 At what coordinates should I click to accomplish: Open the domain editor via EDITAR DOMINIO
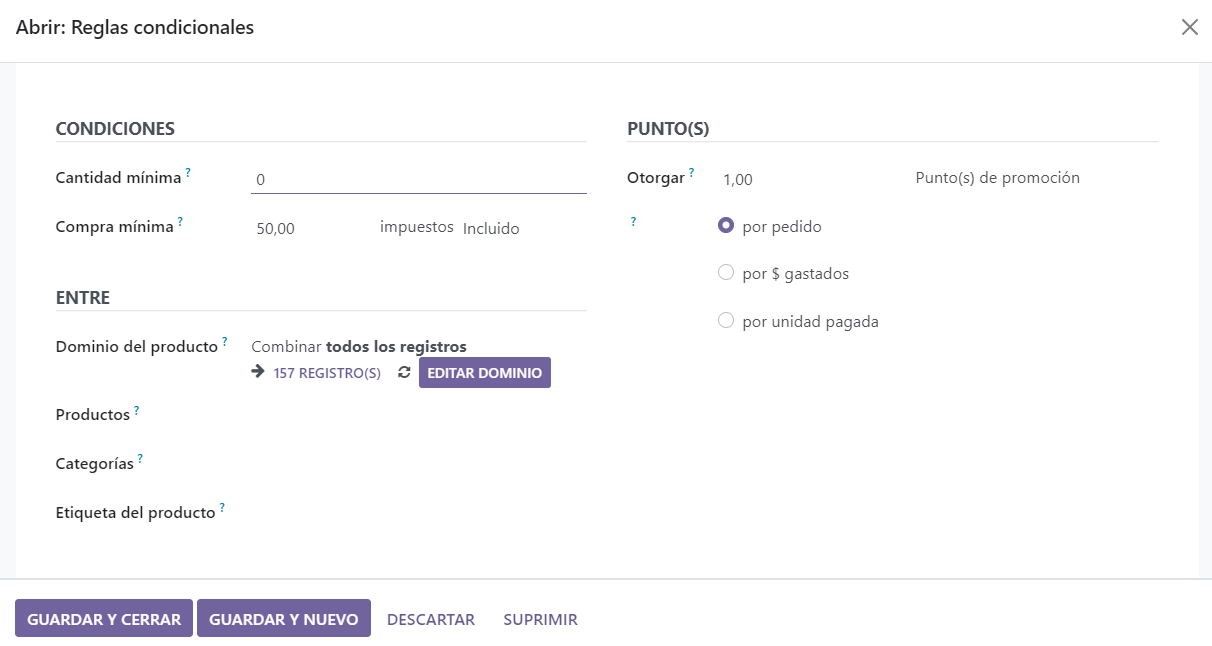pyautogui.click(x=484, y=372)
